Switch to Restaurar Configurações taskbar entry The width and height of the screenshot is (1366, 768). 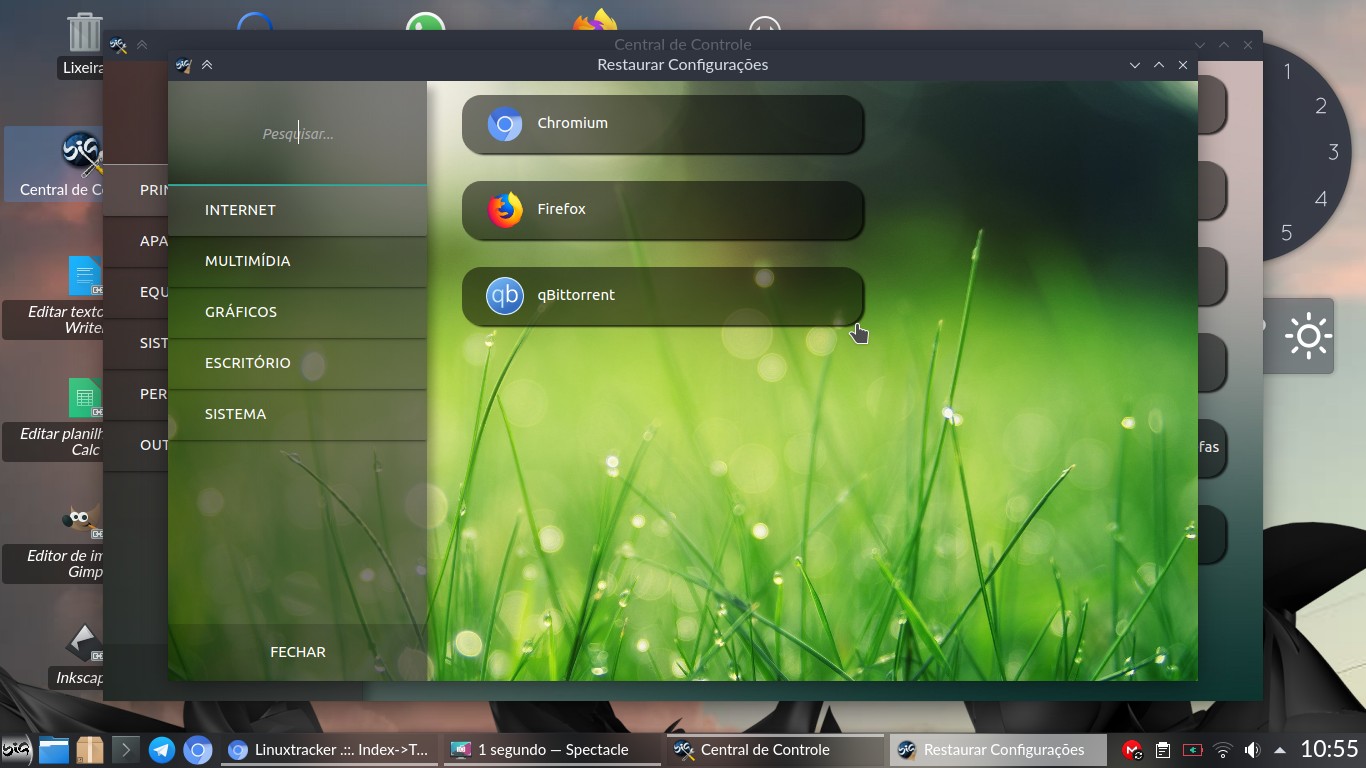[998, 749]
